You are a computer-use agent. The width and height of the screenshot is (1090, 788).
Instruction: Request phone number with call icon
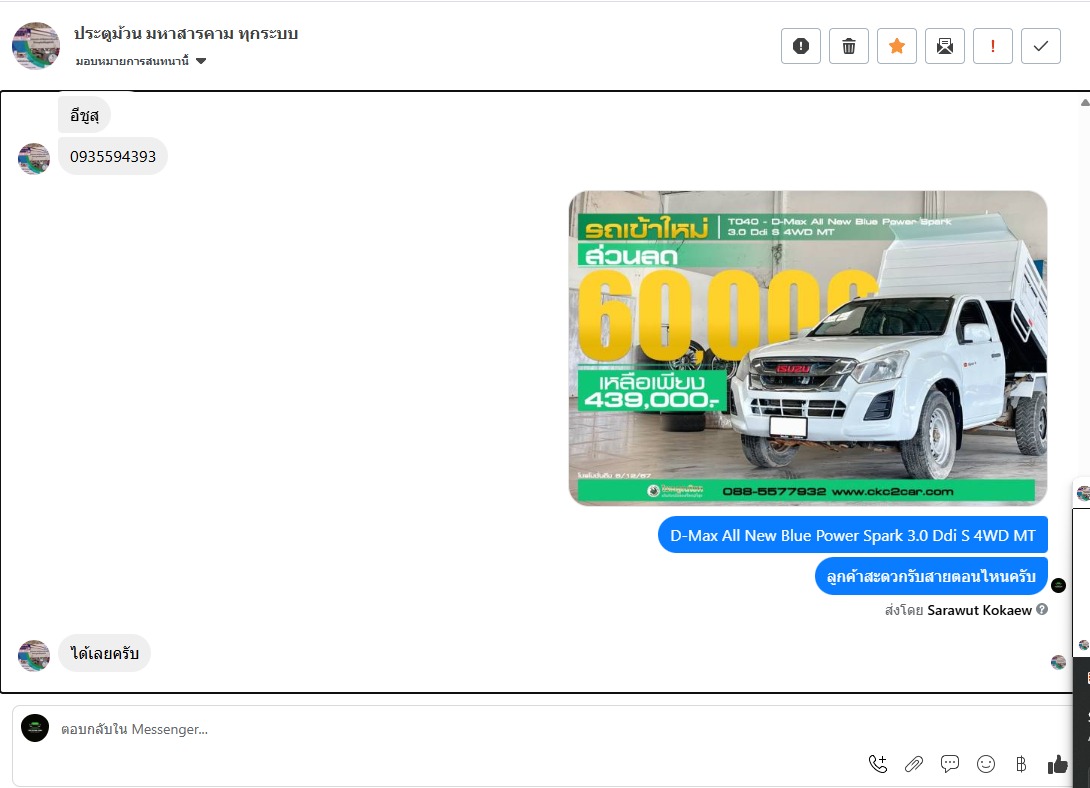(x=878, y=764)
